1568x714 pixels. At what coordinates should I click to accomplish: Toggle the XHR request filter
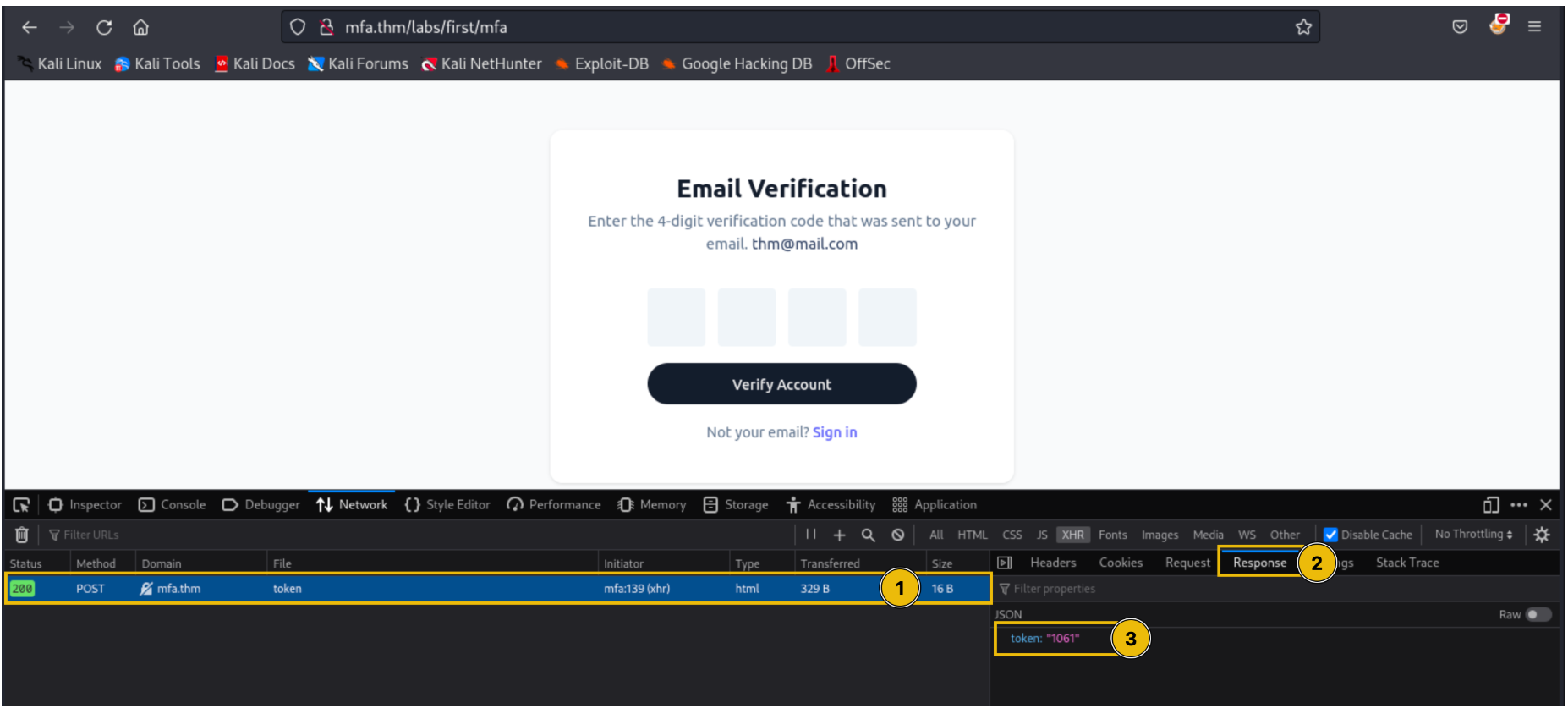(x=1073, y=535)
